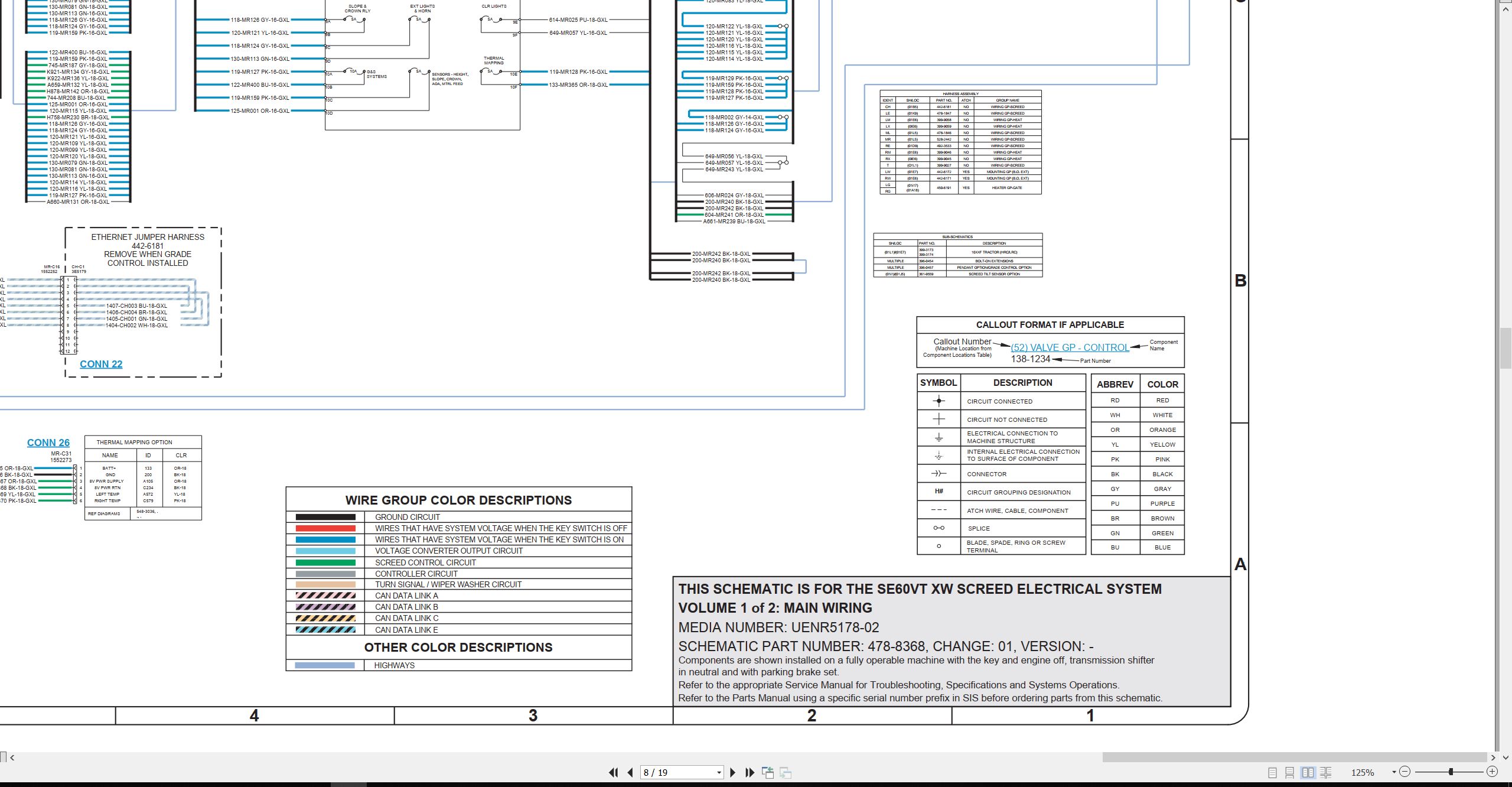Click the black GROUND CIRCUIT color swatch
1512x787 pixels.
pos(325,517)
